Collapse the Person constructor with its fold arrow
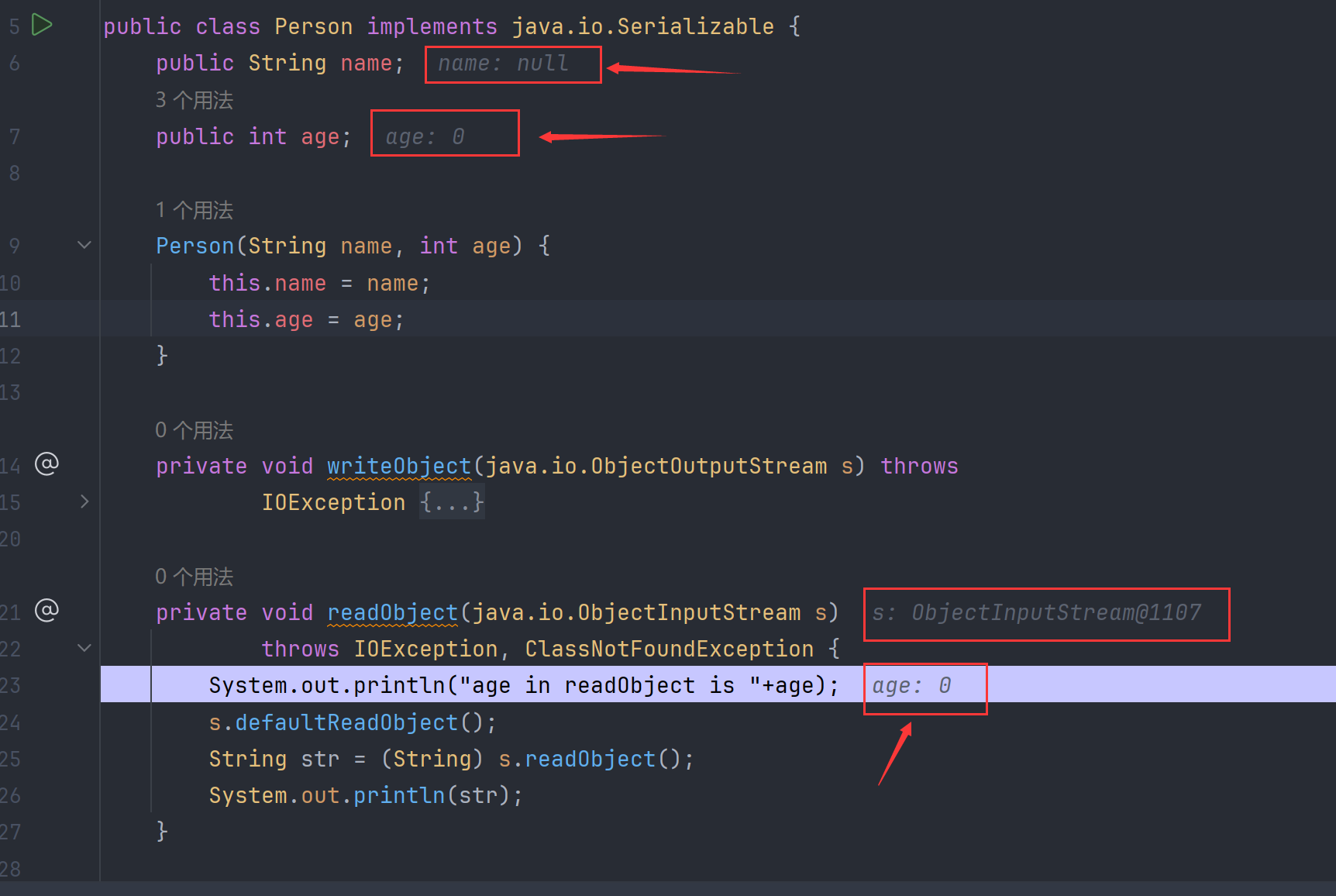The image size is (1336, 896). 84,245
